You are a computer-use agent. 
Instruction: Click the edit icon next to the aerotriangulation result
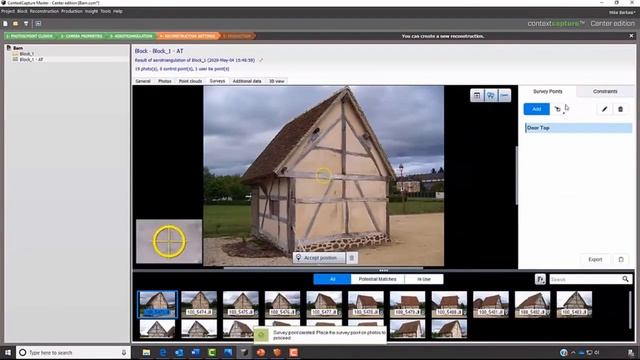tap(261, 60)
